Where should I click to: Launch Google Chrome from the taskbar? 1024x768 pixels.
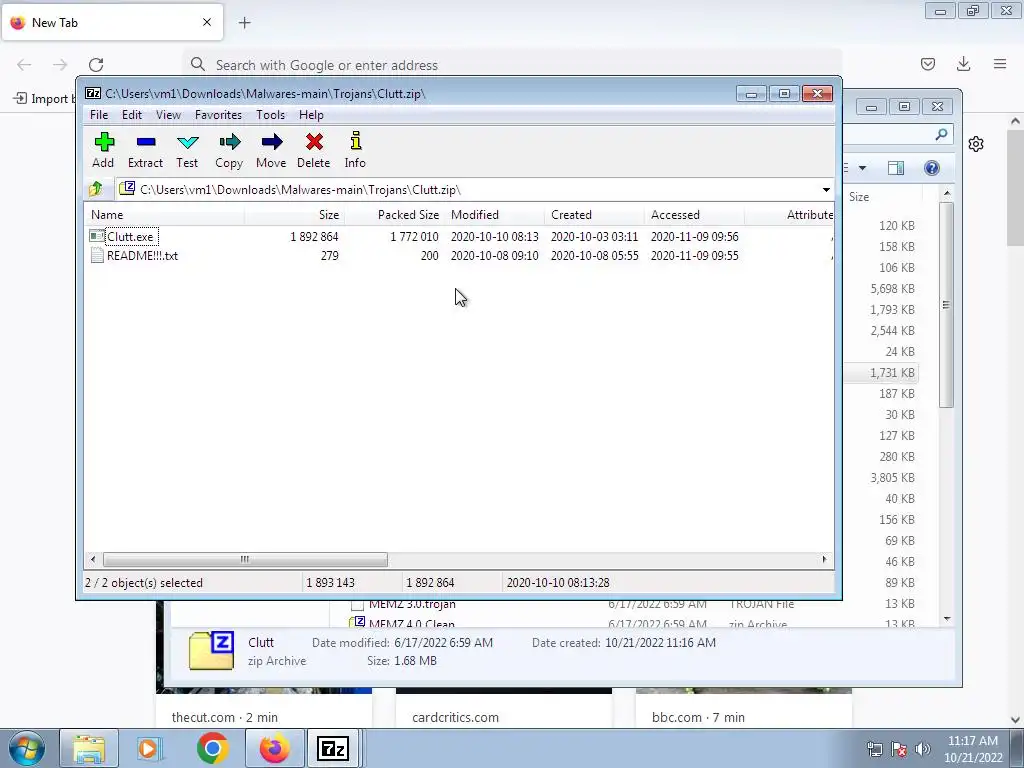[x=212, y=748]
